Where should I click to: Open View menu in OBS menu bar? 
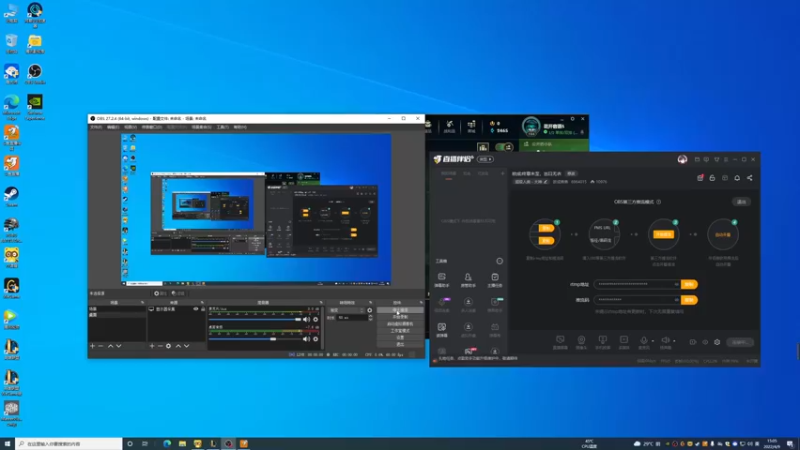click(x=130, y=127)
